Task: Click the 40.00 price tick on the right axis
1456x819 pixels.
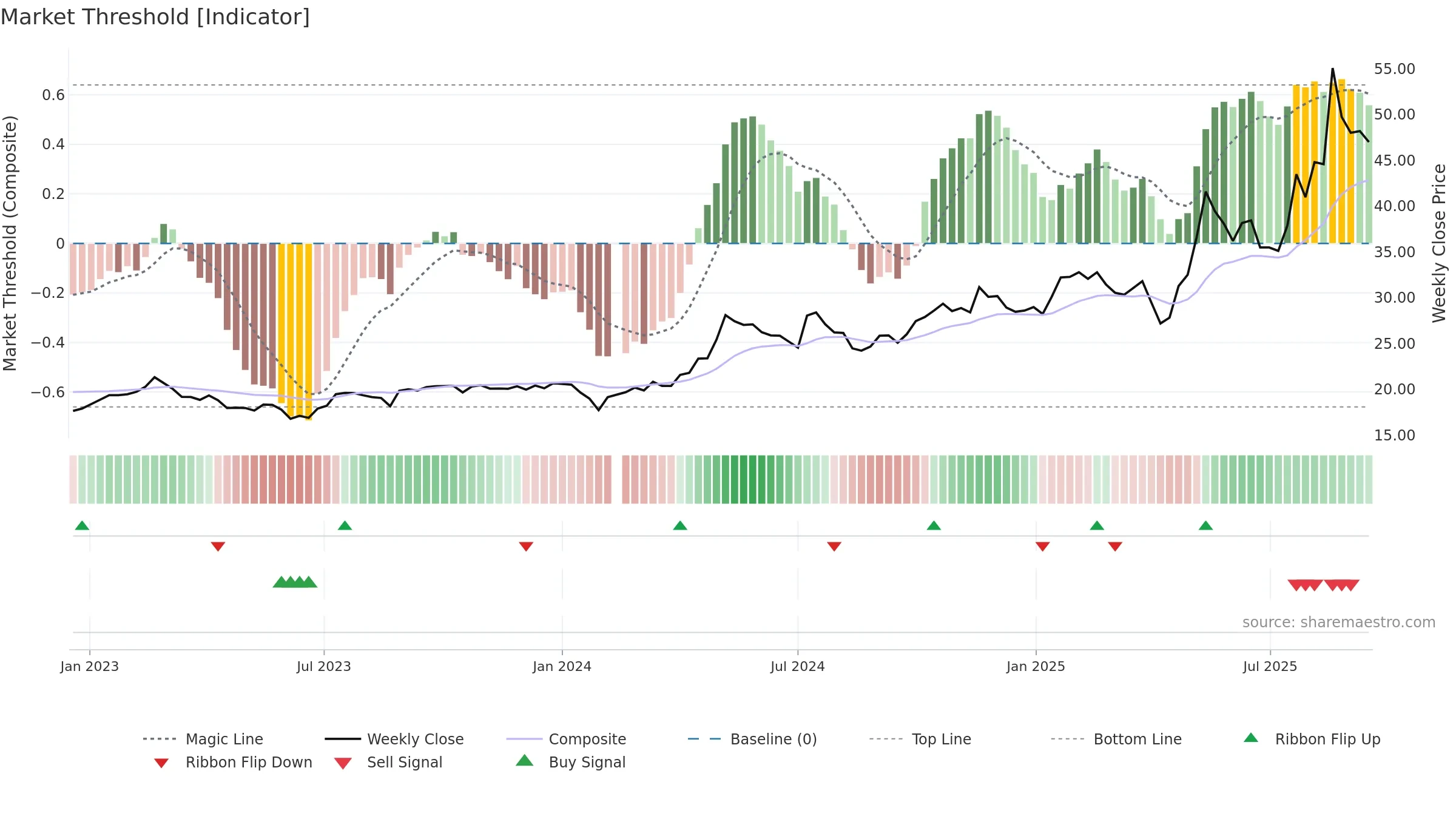Action: [x=1395, y=206]
